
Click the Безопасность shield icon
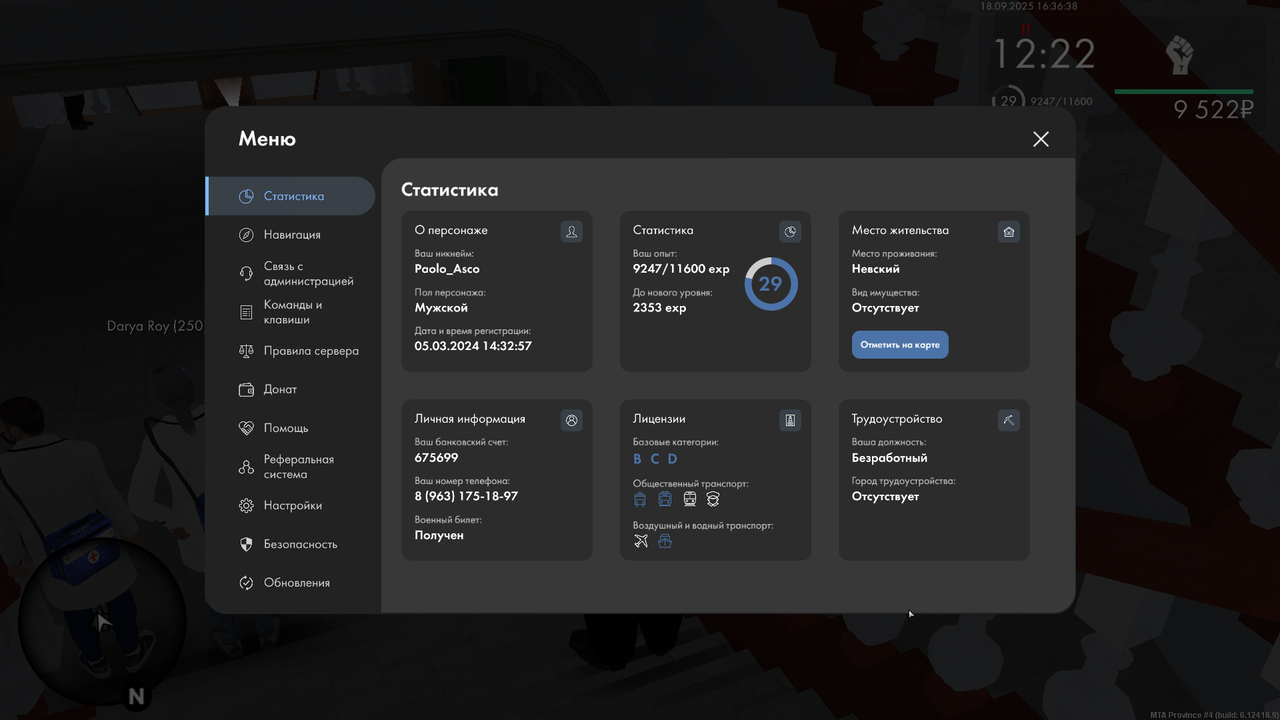pyautogui.click(x=246, y=544)
